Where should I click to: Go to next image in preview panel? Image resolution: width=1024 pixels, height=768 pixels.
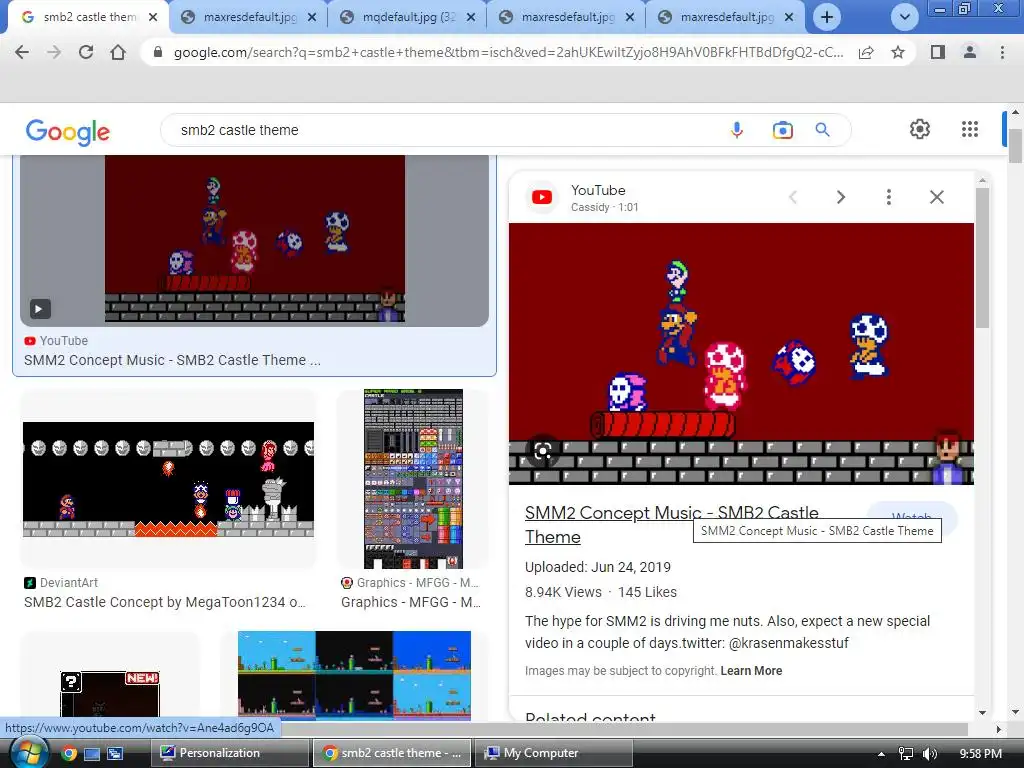point(840,197)
